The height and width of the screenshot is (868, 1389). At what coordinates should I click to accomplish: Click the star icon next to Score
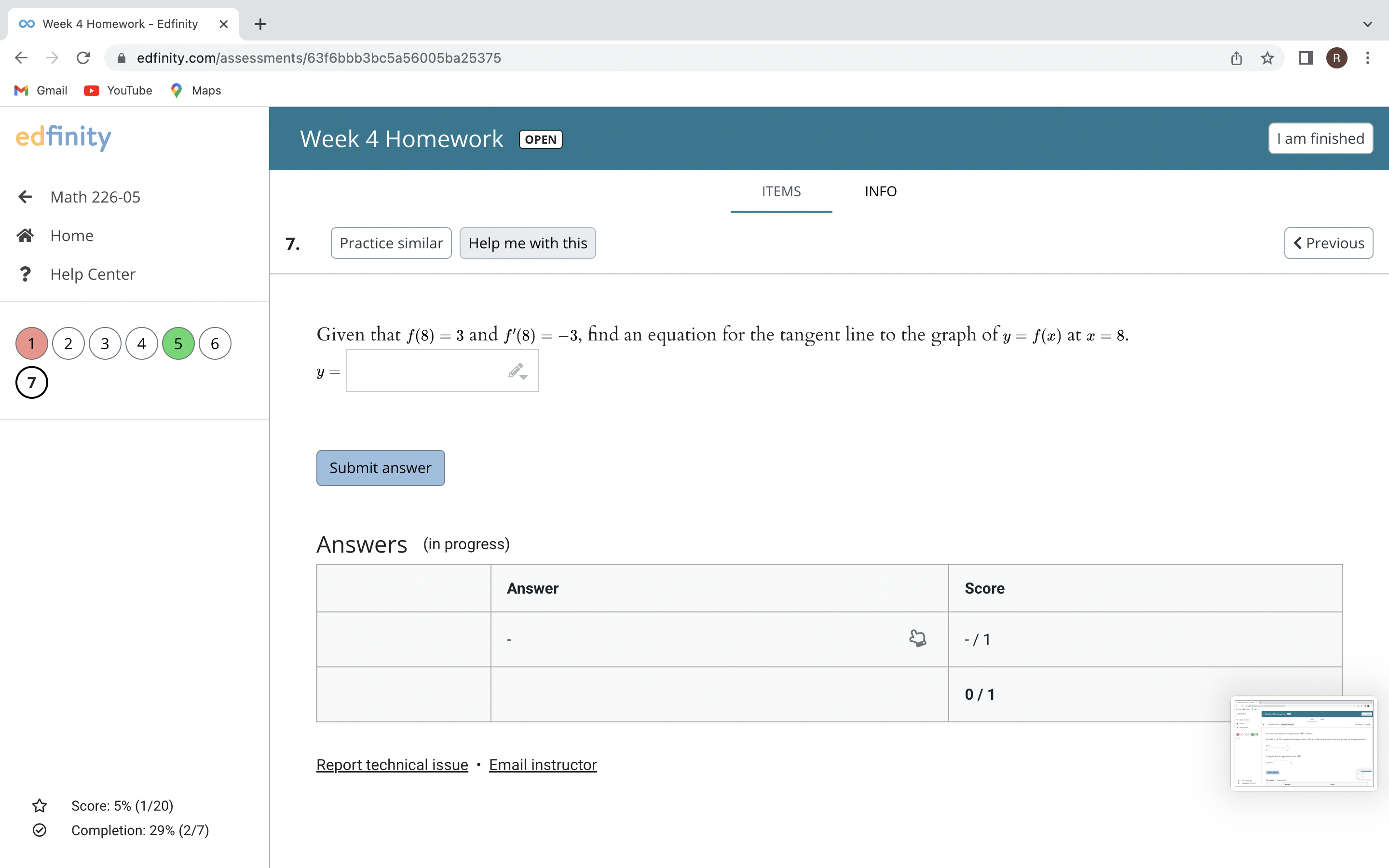click(39, 805)
